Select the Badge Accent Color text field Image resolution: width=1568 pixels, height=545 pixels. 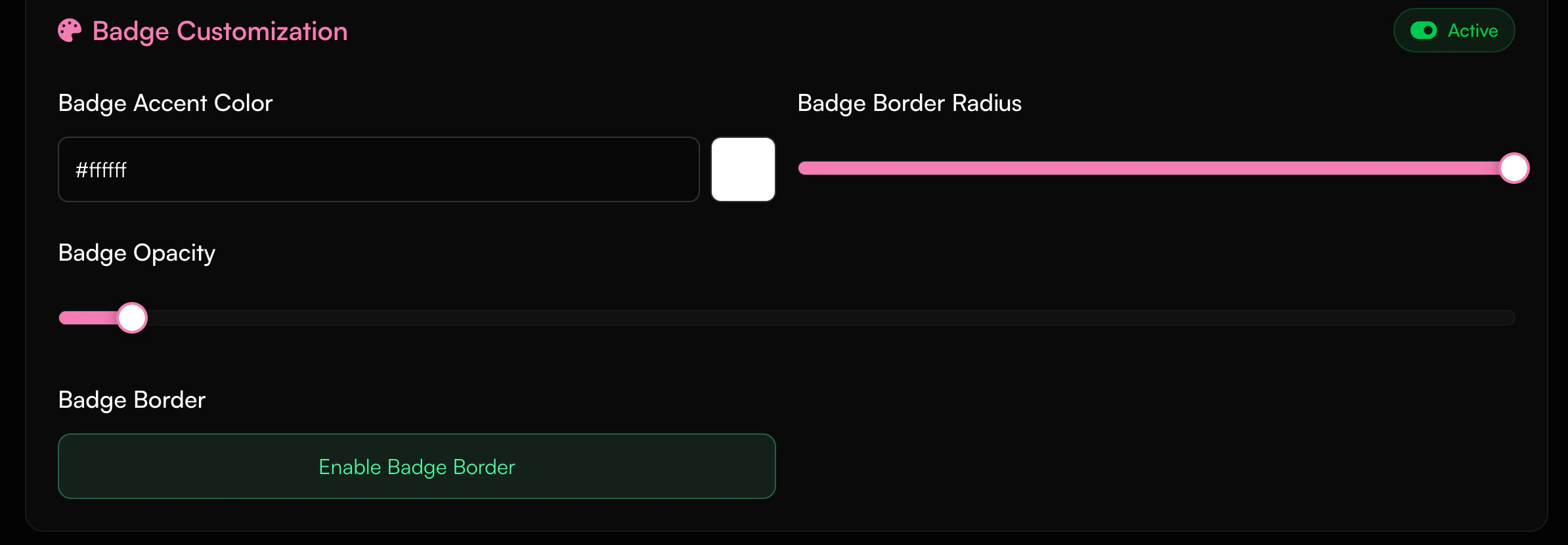click(x=378, y=169)
